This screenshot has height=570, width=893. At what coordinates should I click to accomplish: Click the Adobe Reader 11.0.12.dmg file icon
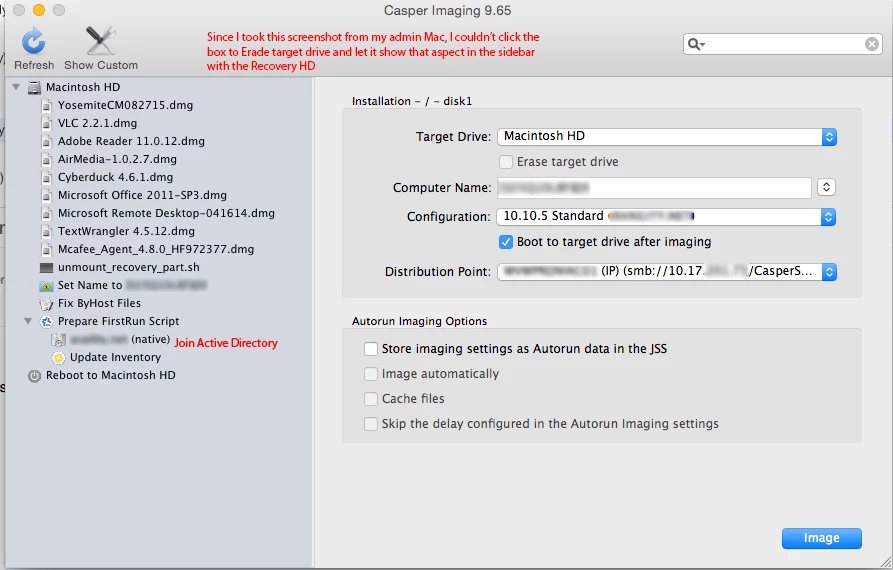pos(47,141)
